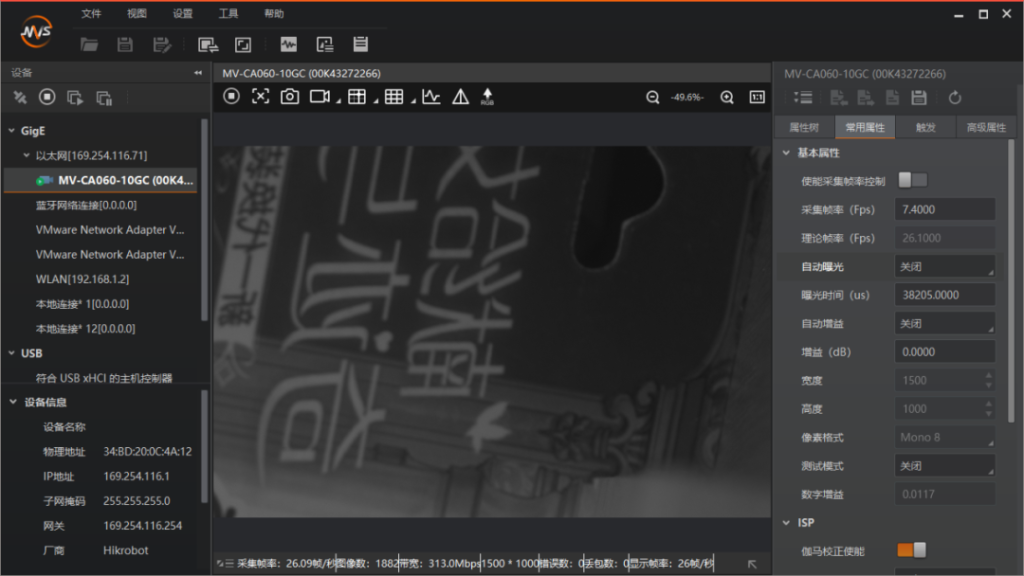Disconnect device icon in the device panel

pyautogui.click(x=20, y=97)
